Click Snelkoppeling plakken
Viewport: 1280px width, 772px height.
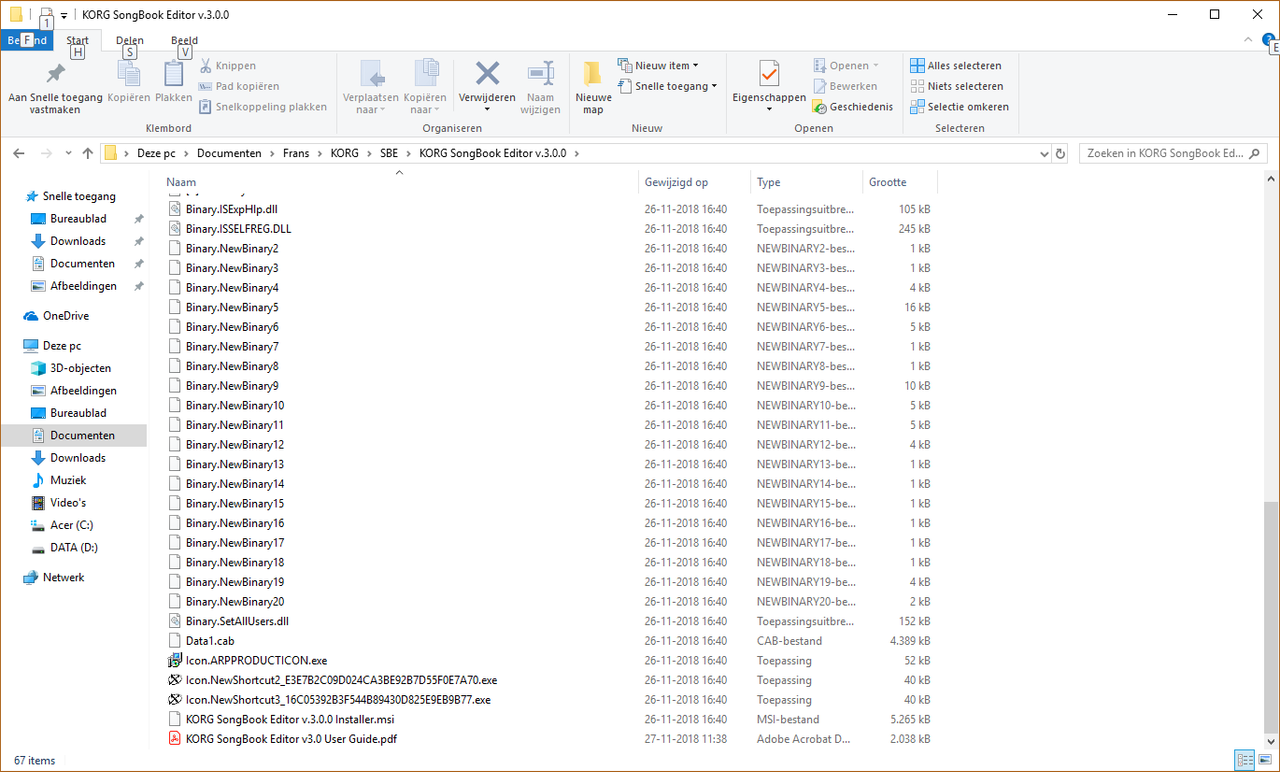(263, 106)
